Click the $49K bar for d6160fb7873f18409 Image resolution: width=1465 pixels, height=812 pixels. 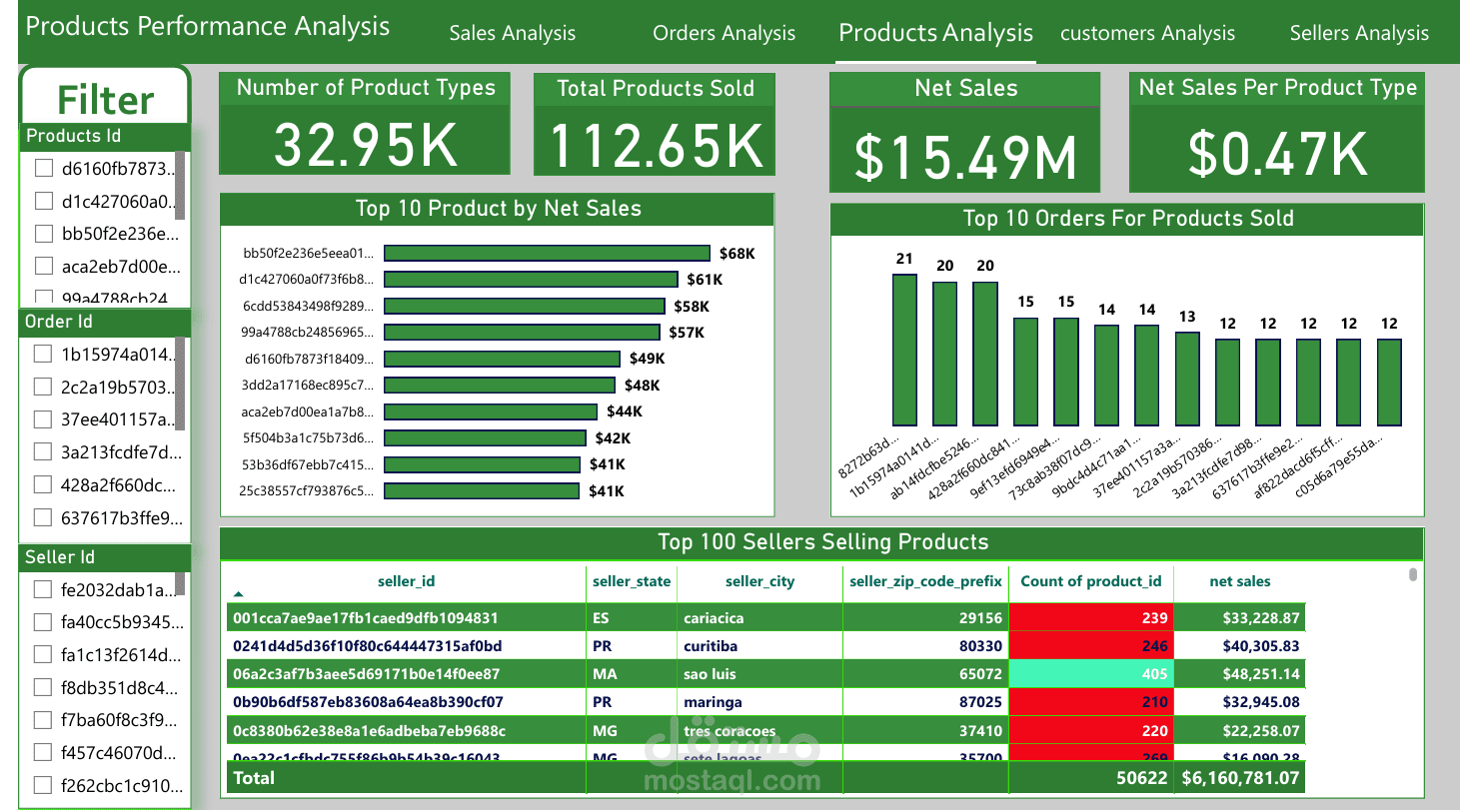(x=502, y=359)
